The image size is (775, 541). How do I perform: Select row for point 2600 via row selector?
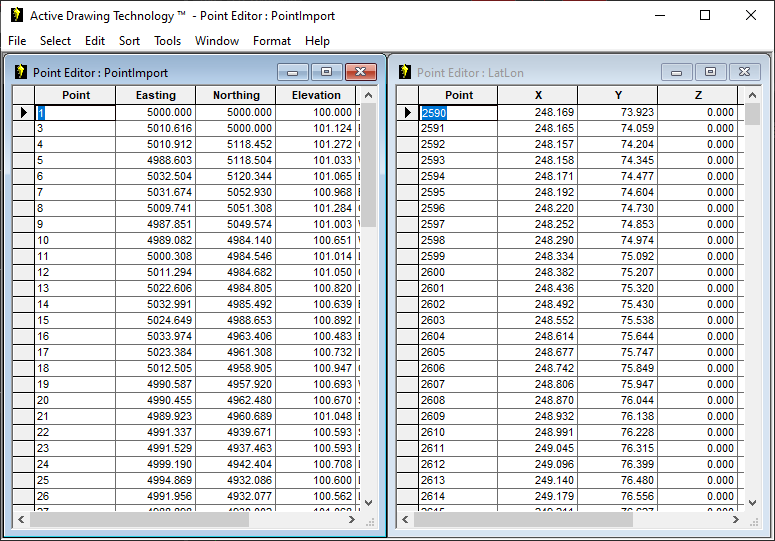[x=408, y=272]
